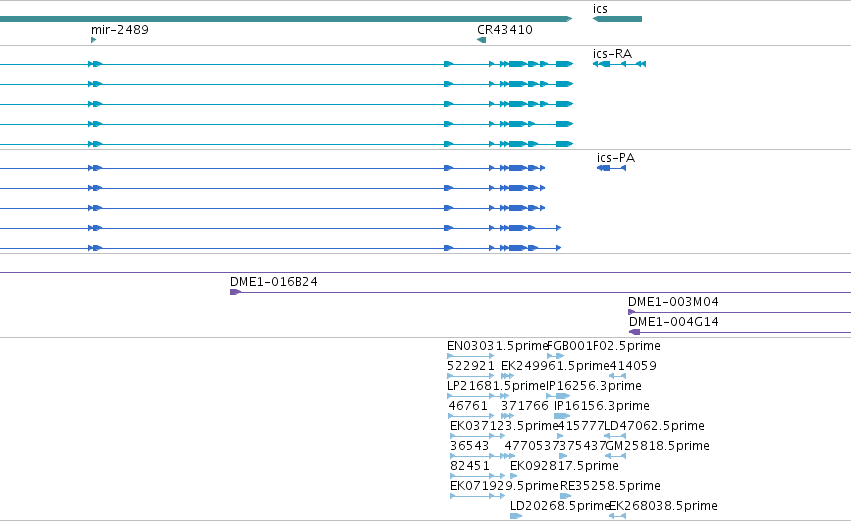Click the RE35258.5prime block glyph
The image size is (851, 521).
[x=566, y=496]
